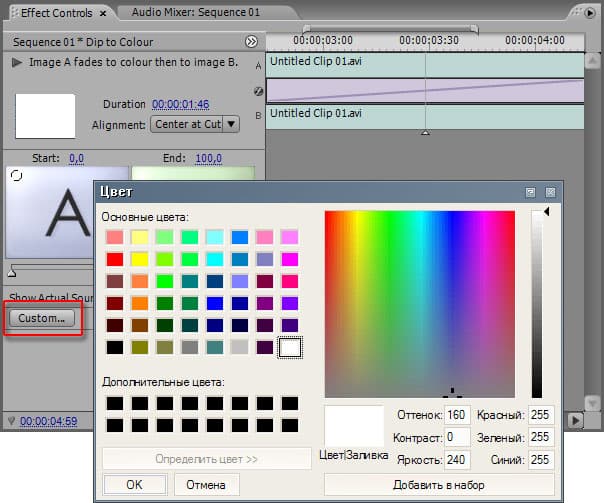Pick the white colour swatch in basic colours
The image size is (604, 503).
click(x=290, y=347)
